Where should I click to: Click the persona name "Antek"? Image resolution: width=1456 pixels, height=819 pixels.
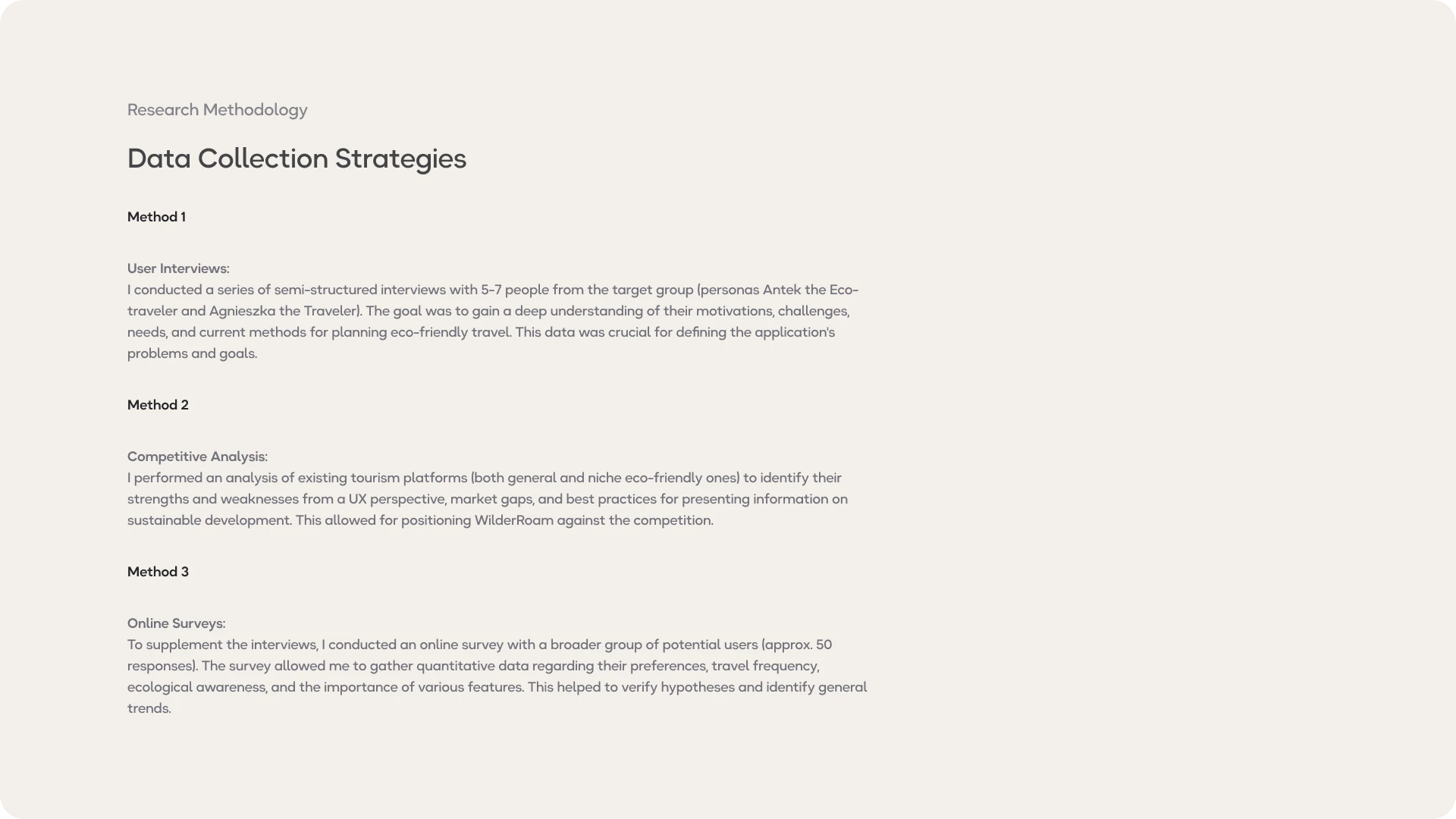(781, 290)
